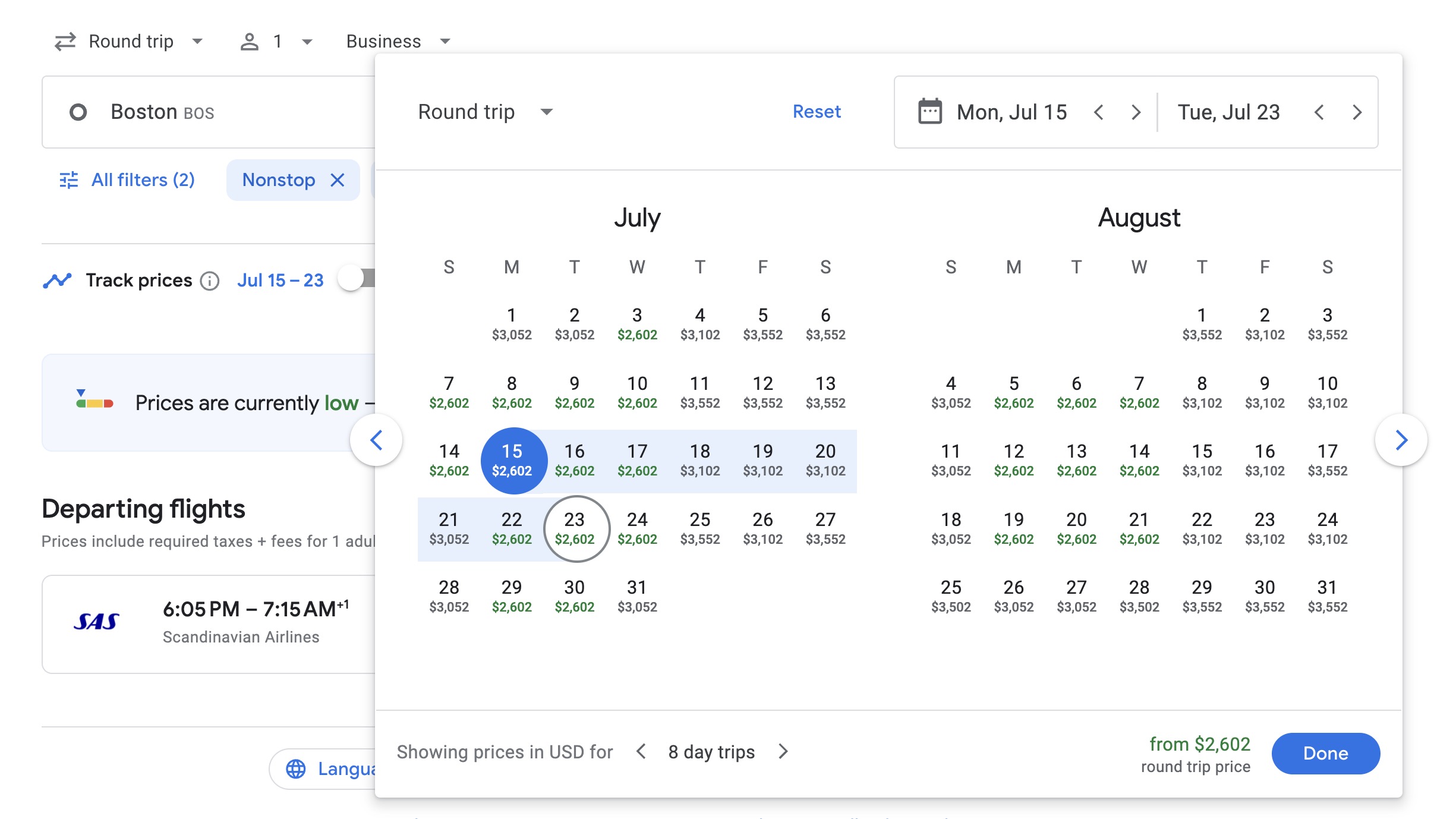Click the info icon next to Track prices
This screenshot has height=819, width=1456.
[211, 281]
